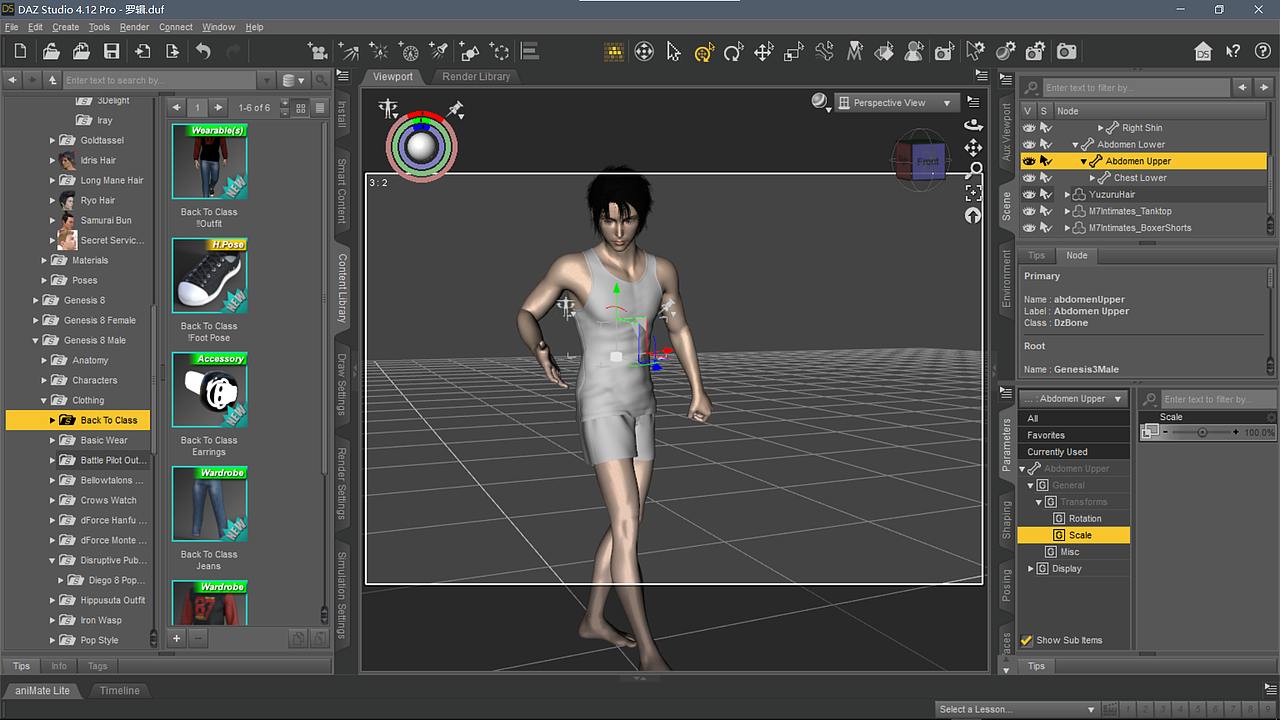
Task: Click the viewport frame selection icon
Action: (x=972, y=193)
